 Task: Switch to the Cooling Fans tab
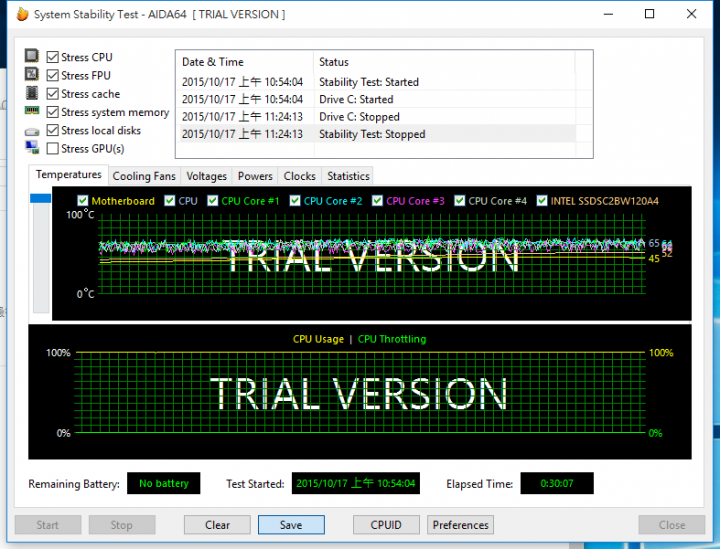coord(144,176)
